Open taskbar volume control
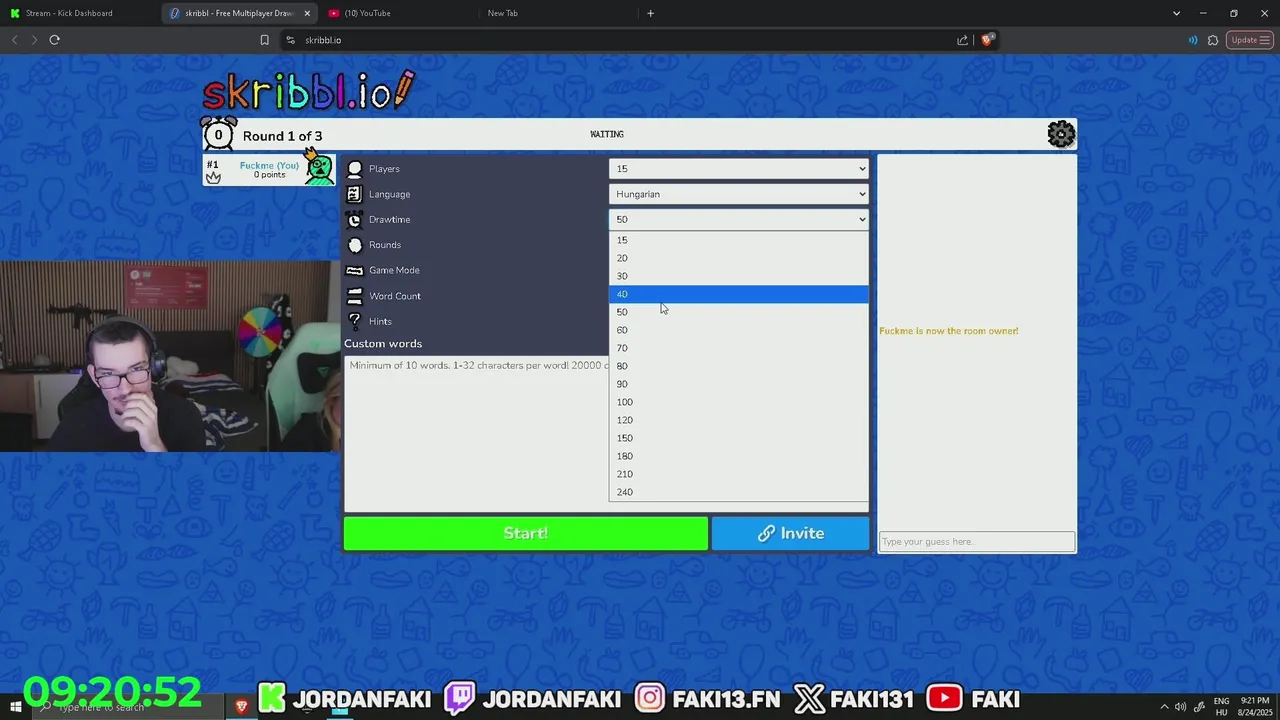The width and height of the screenshot is (1280, 720). 1181,706
